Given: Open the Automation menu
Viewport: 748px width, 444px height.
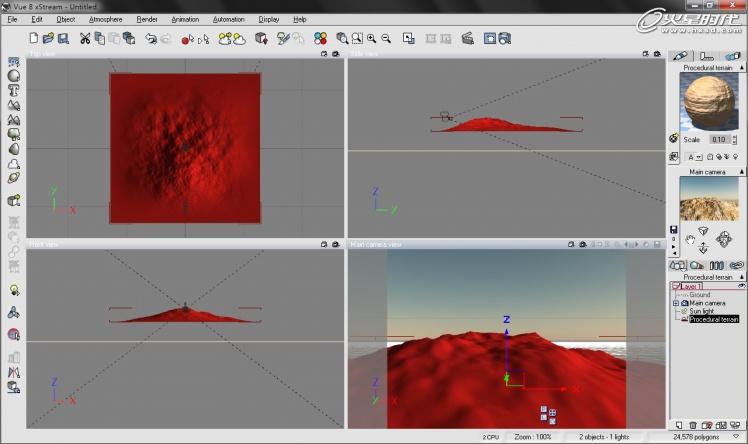Looking at the screenshot, I should 229,20.
